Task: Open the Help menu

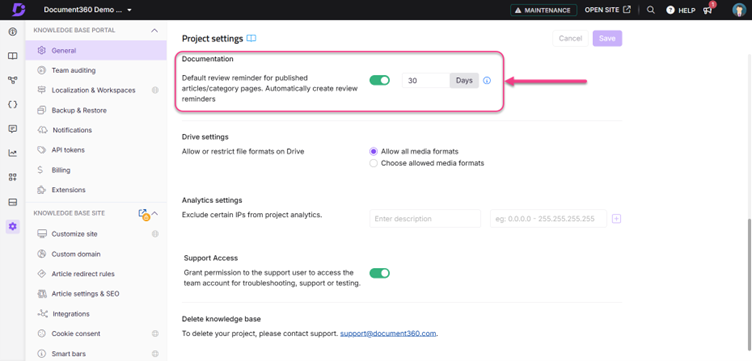Action: 681,10
